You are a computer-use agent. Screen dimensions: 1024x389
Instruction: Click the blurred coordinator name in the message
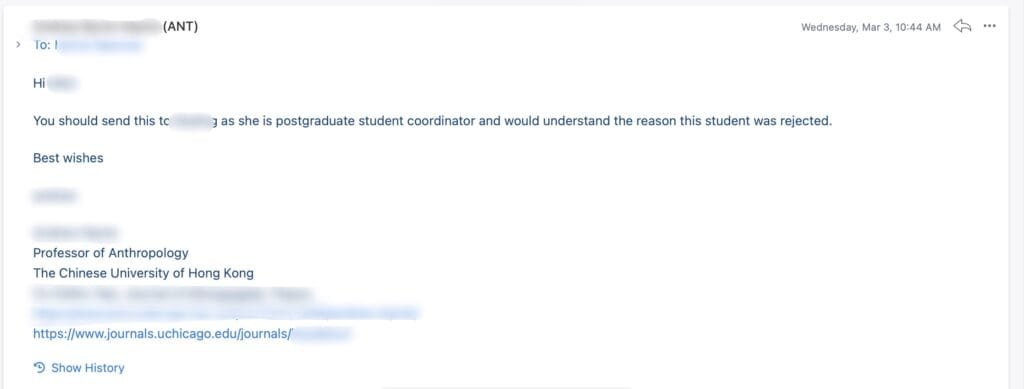tap(193, 121)
